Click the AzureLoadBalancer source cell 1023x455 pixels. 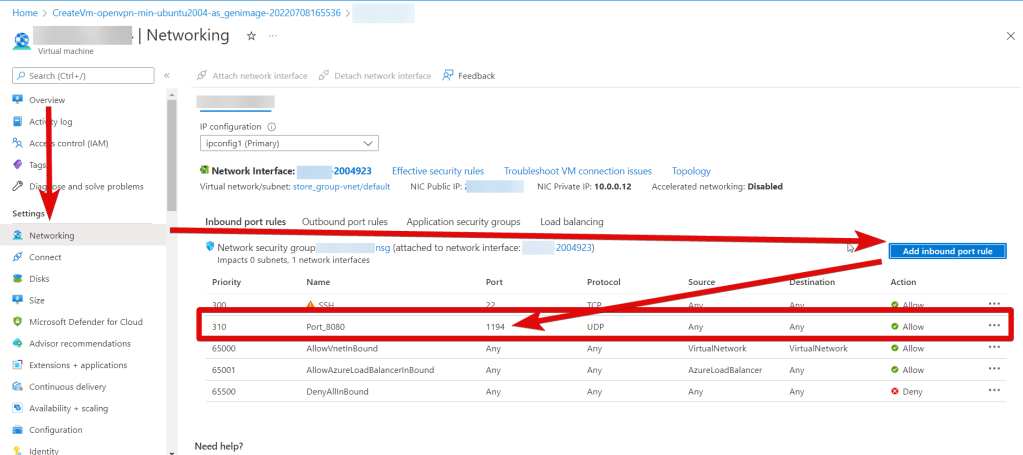point(725,370)
